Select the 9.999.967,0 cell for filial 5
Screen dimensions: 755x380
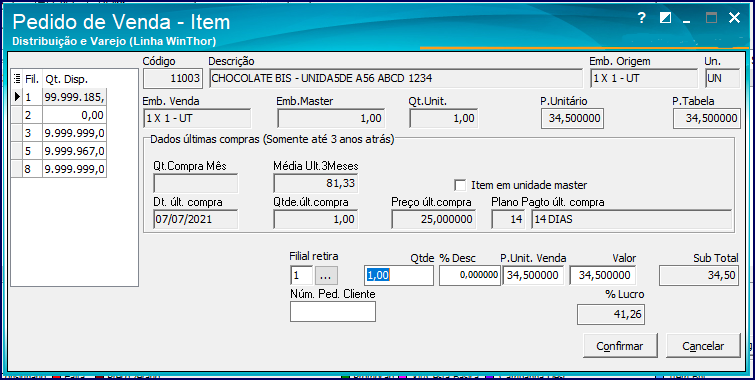tap(75, 151)
